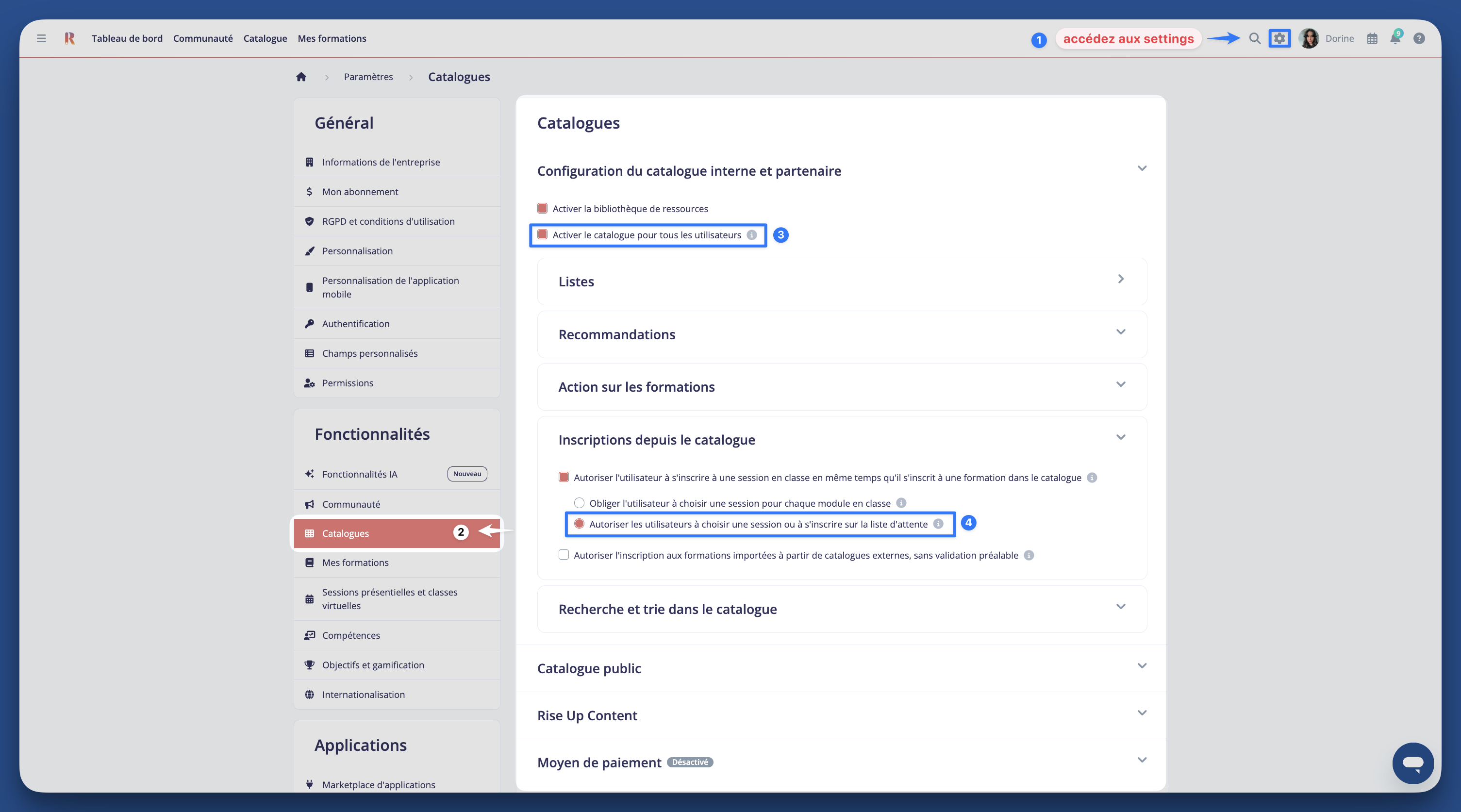The width and height of the screenshot is (1461, 812).
Task: Click the Objectifs trophy icon
Action: (x=309, y=664)
